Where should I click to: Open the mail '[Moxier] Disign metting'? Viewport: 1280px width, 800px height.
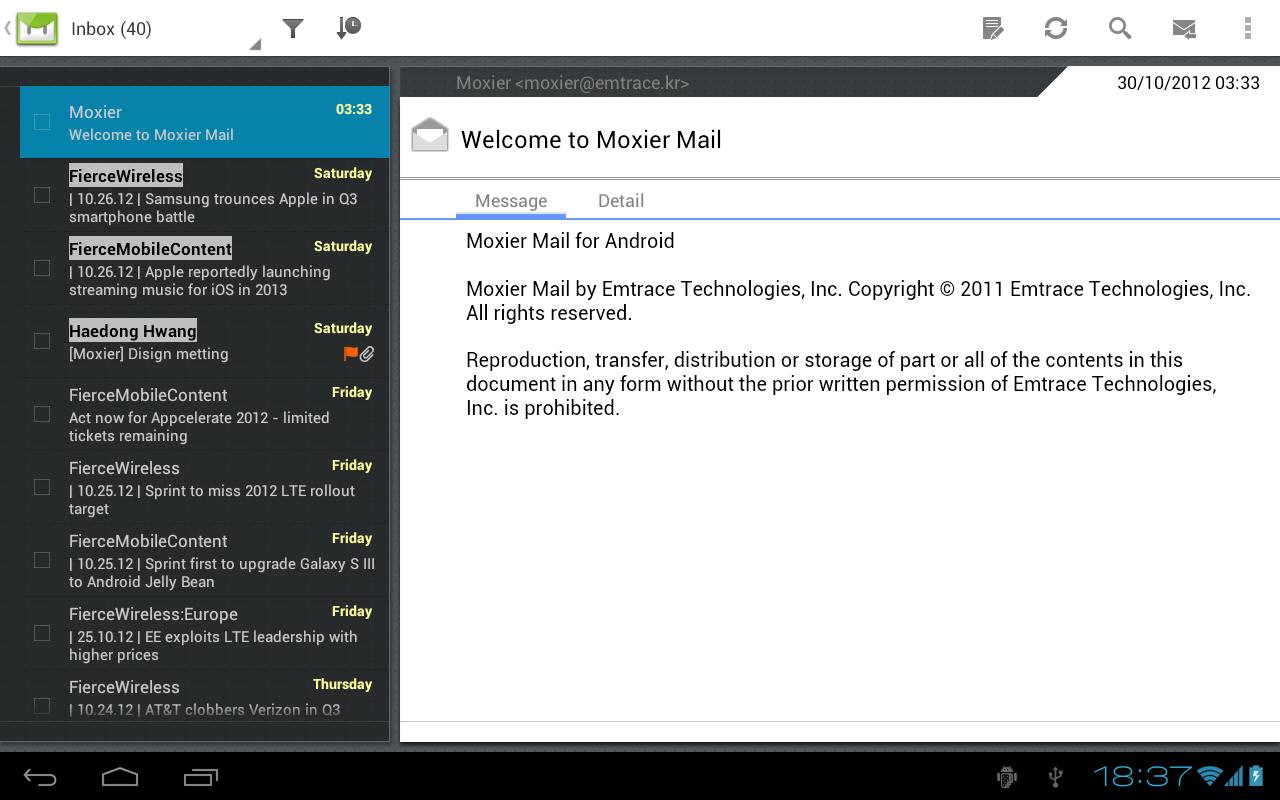[x=205, y=341]
